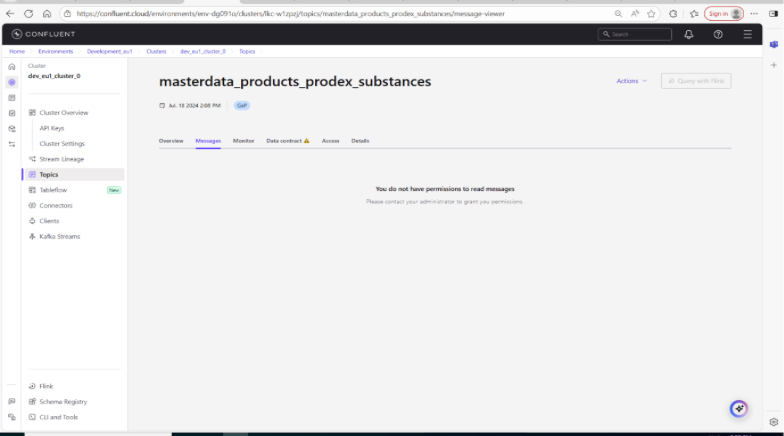Switch to the Monitor tab
Image resolution: width=784 pixels, height=436 pixels.
pyautogui.click(x=244, y=141)
